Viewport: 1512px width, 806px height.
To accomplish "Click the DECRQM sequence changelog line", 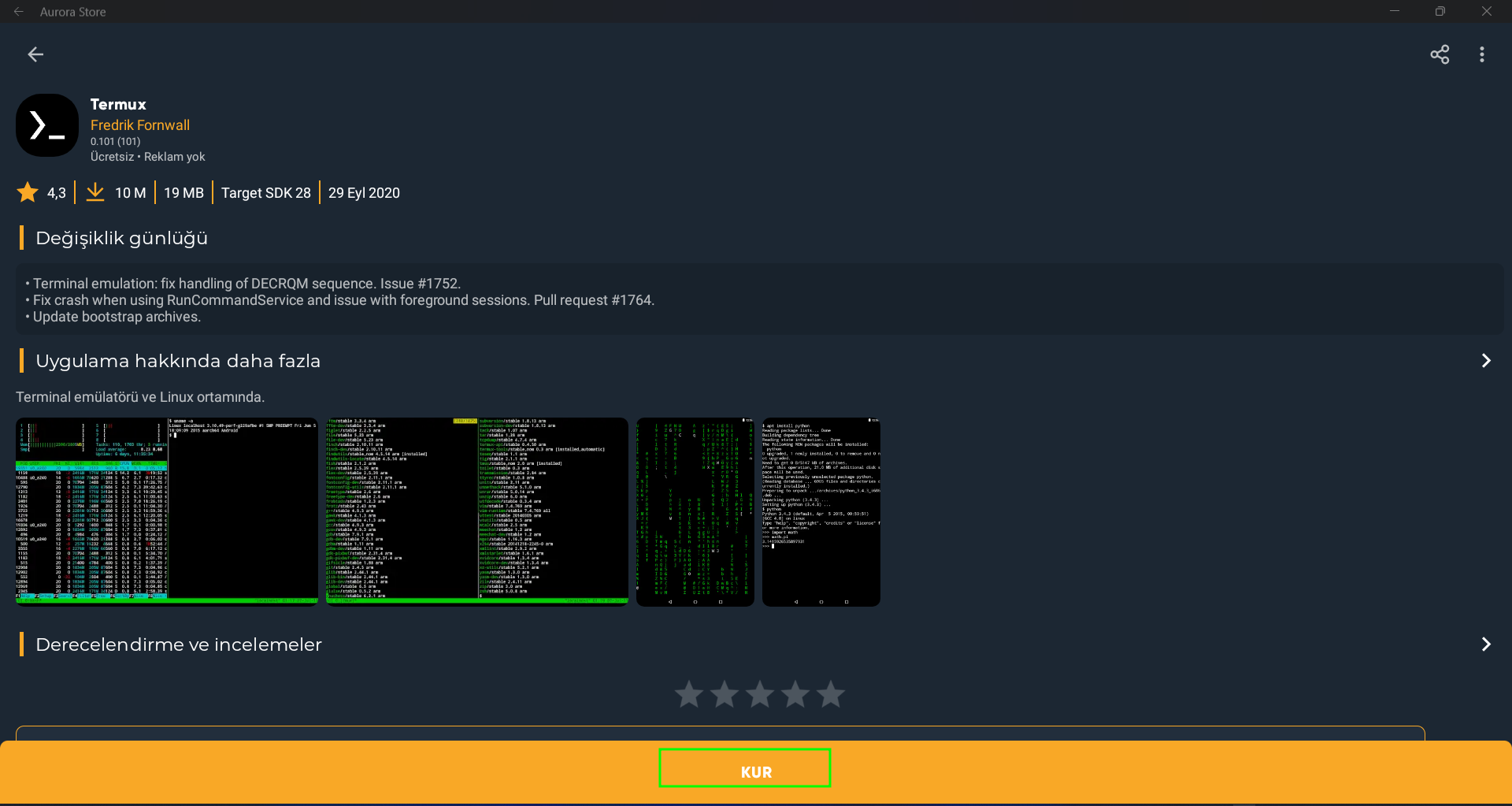I will pyautogui.click(x=243, y=284).
